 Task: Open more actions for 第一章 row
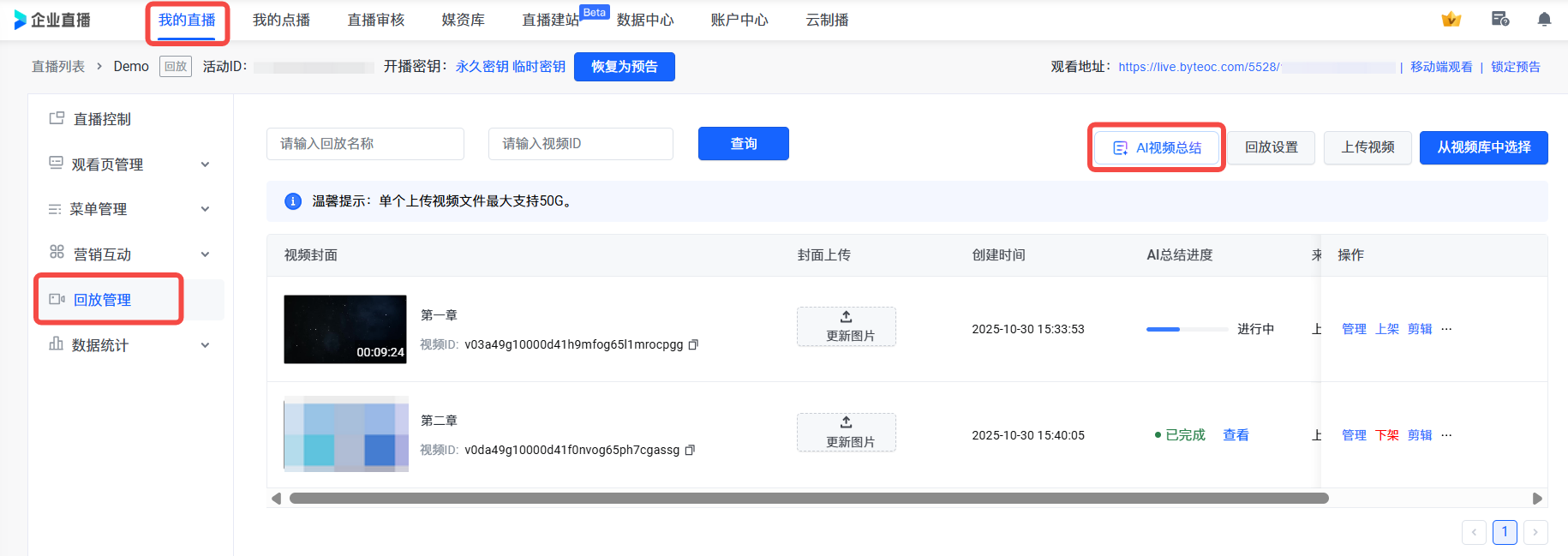(1446, 329)
